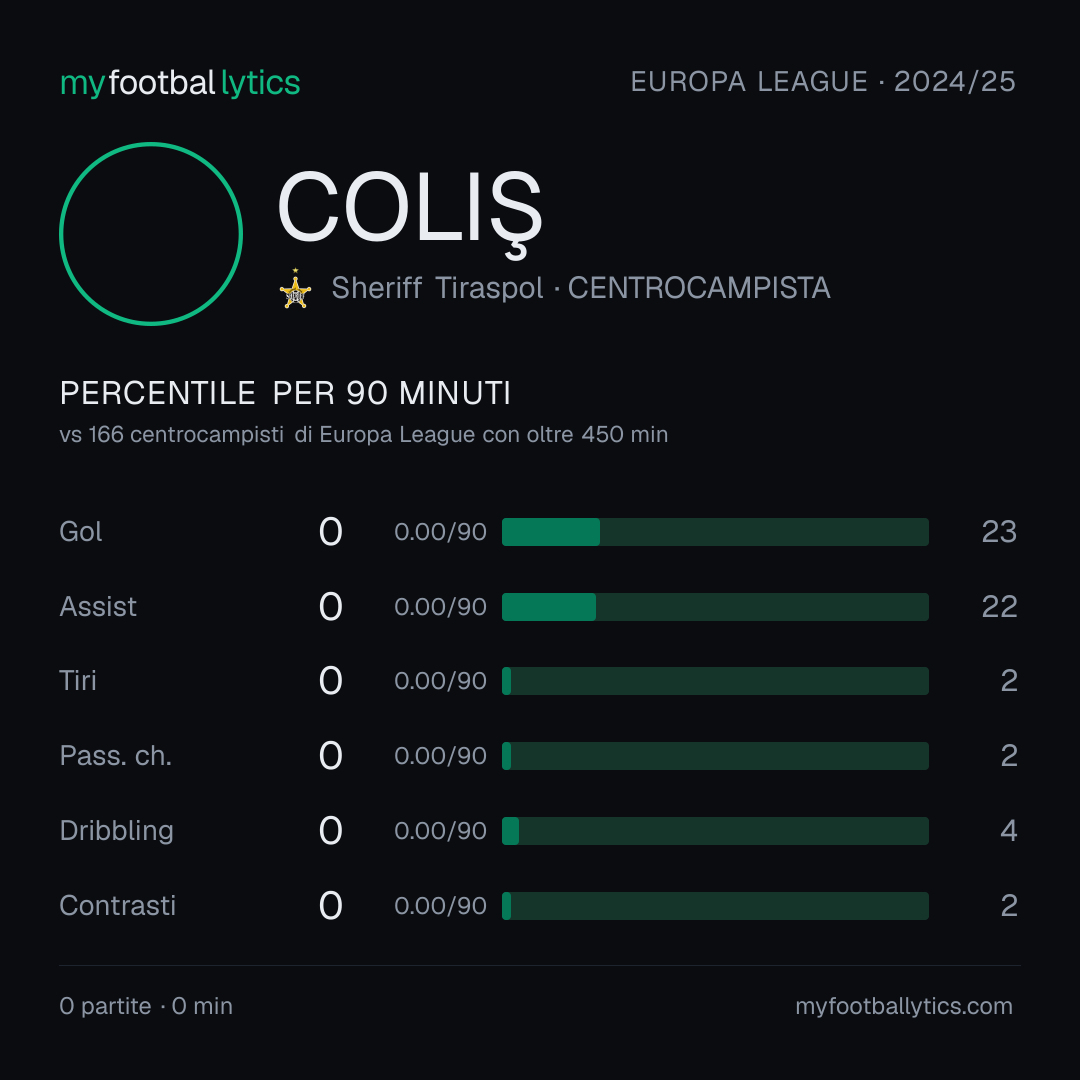This screenshot has width=1080, height=1080.
Task: Click the Europa League 2024/25 label
Action: pos(823,82)
